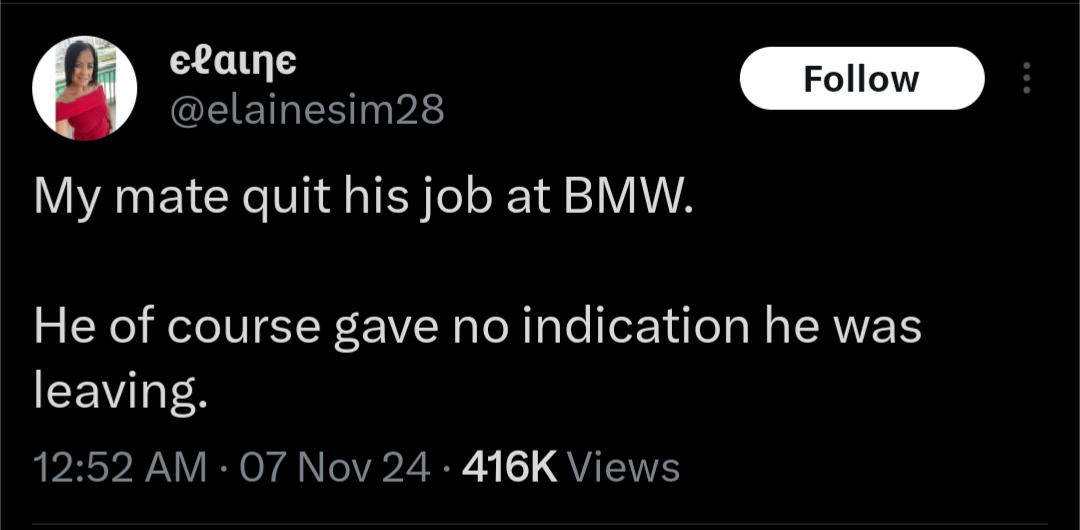Click the tweet line mentioning BMW job
1080x530 pixels.
[362, 201]
